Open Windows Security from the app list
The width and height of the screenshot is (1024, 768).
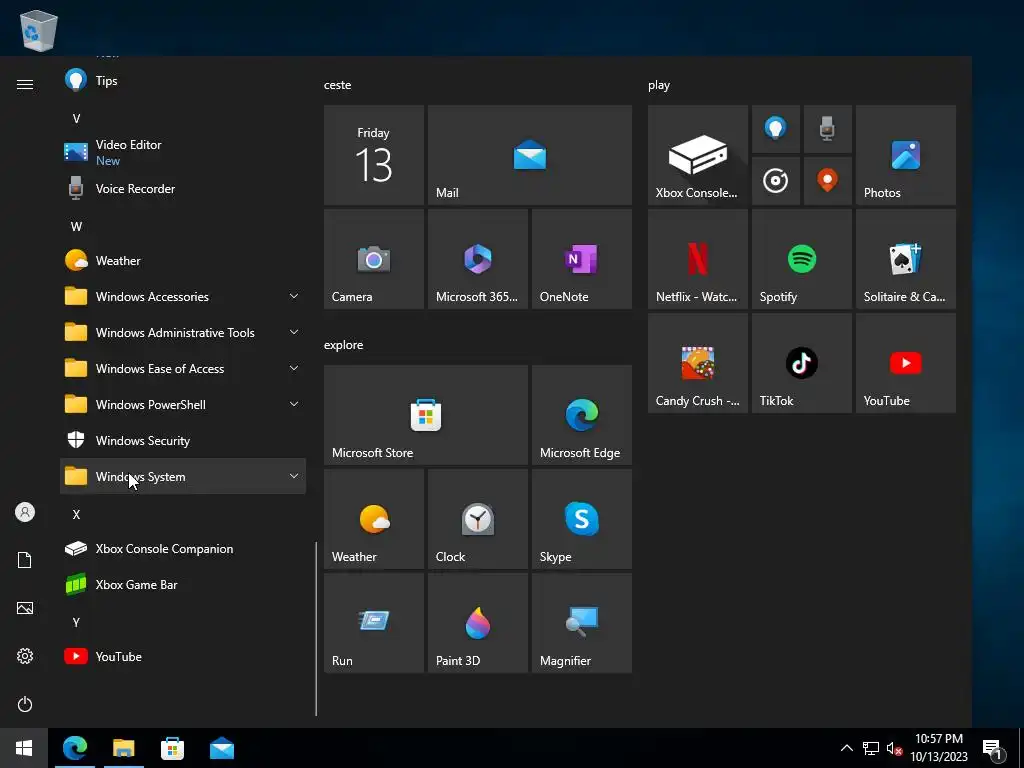183,440
